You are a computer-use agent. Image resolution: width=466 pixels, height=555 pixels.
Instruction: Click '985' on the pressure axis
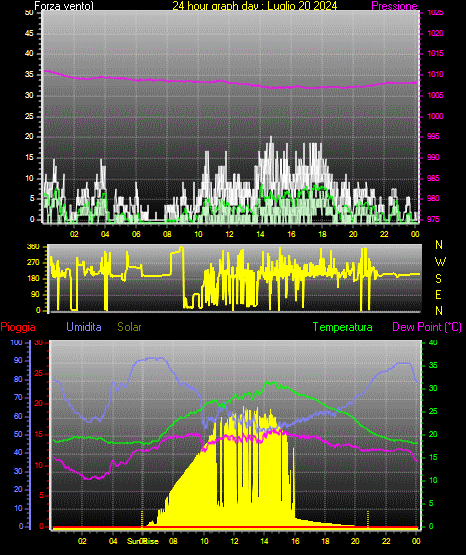tap(433, 178)
